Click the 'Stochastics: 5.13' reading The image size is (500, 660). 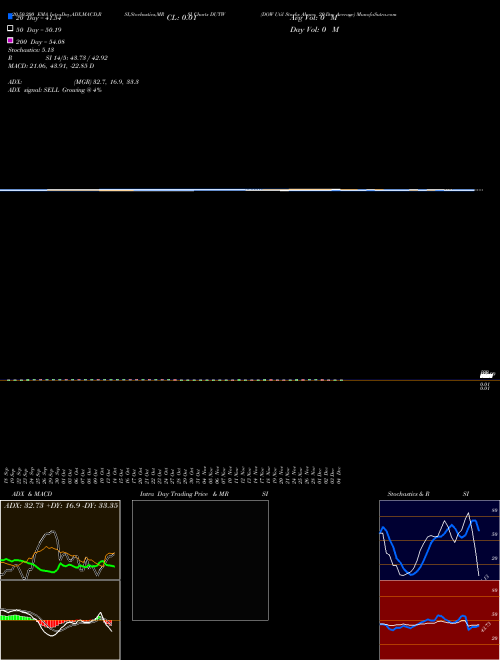[x=31, y=50]
